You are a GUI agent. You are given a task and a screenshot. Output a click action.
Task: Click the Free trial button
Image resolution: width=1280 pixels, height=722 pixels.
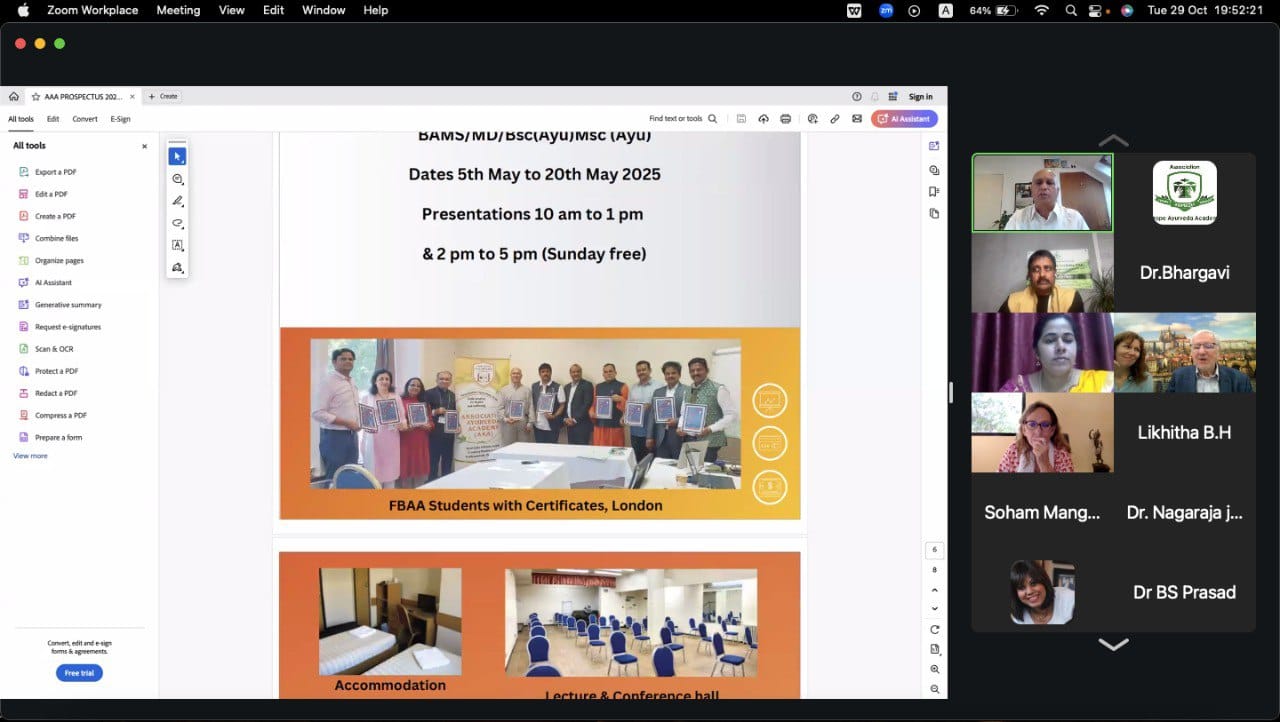pos(79,673)
